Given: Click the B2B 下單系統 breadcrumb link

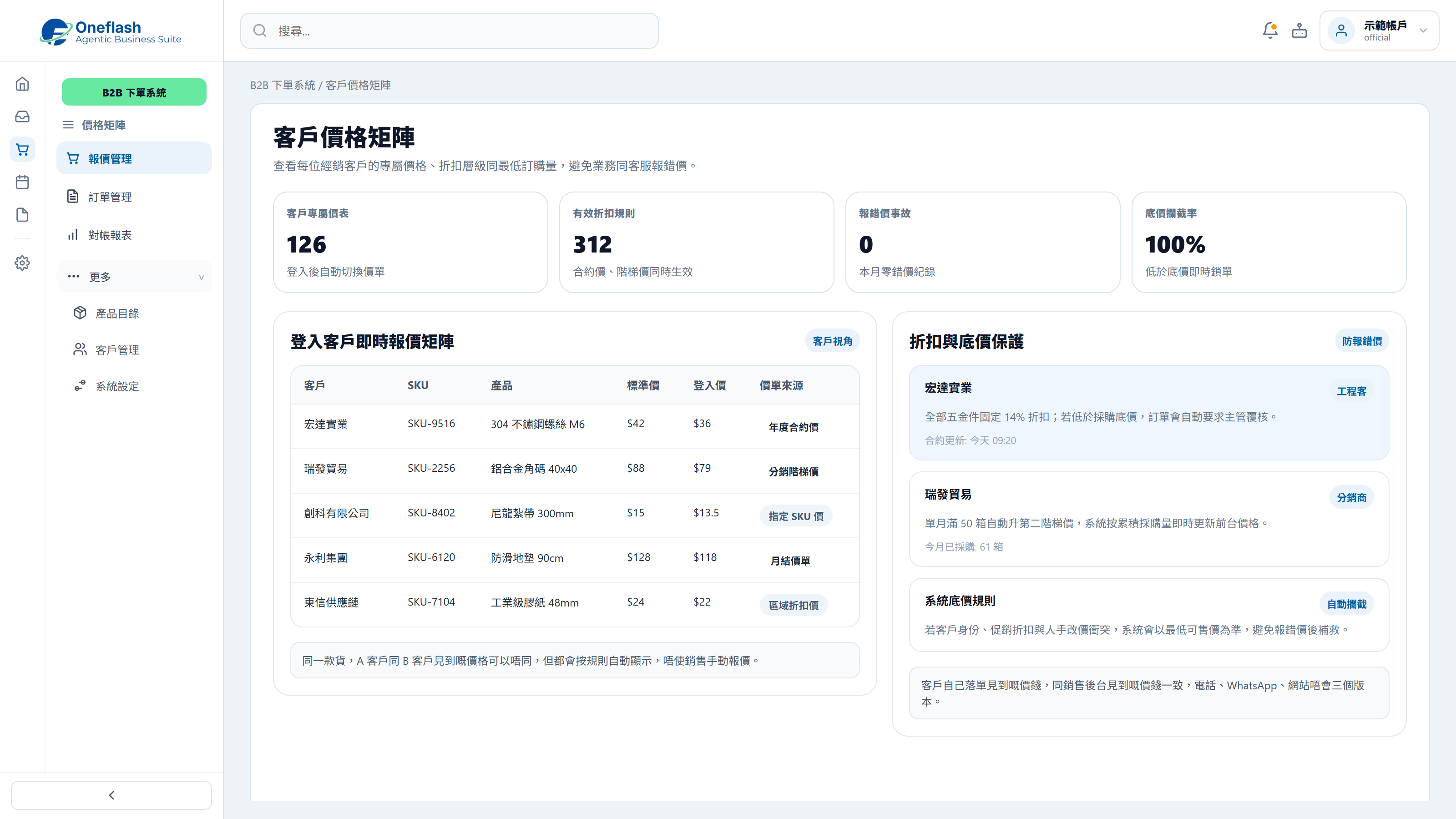Looking at the screenshot, I should (283, 86).
